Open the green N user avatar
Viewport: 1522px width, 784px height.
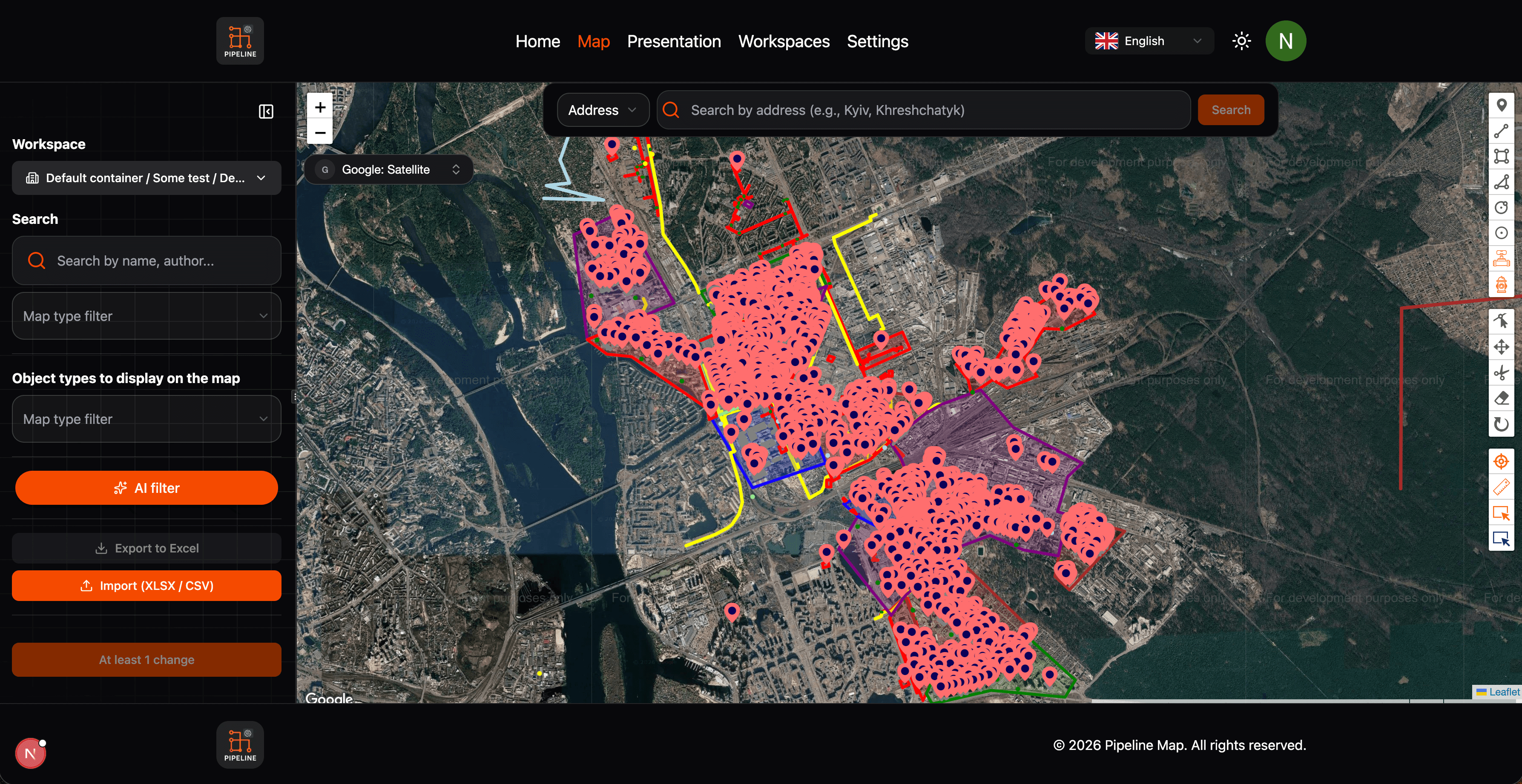(1286, 41)
